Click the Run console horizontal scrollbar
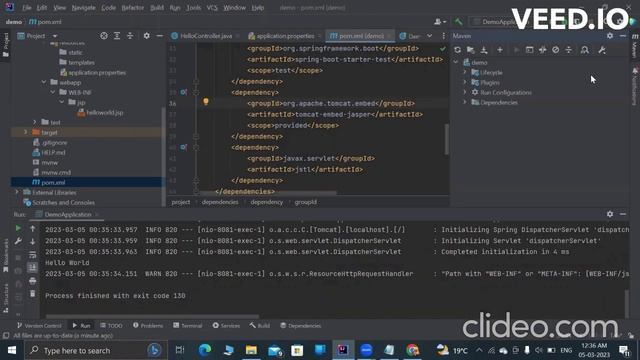 152,316
